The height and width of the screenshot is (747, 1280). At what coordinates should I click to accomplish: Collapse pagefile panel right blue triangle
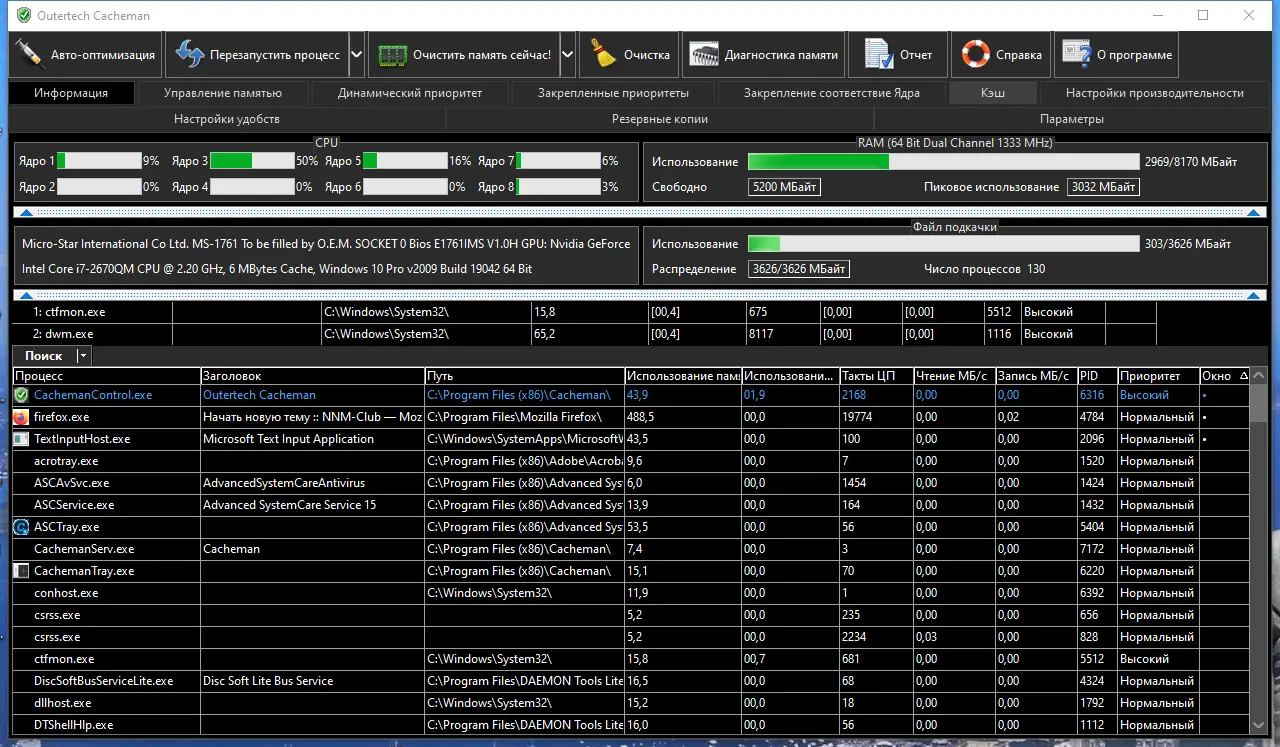click(x=1254, y=295)
